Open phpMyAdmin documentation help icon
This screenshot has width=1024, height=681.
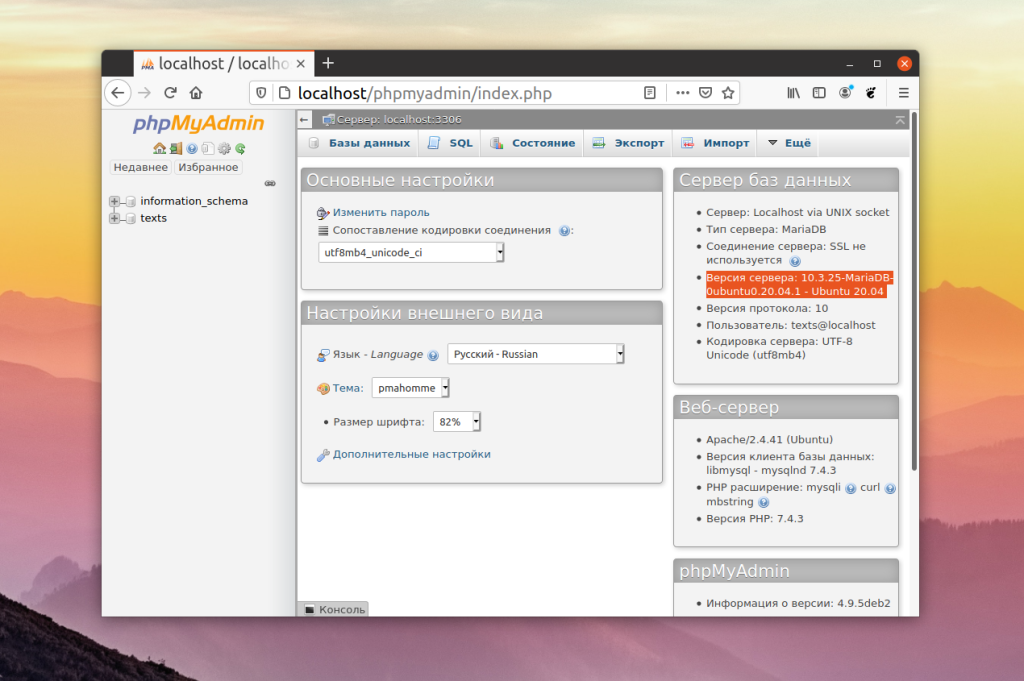pos(192,148)
